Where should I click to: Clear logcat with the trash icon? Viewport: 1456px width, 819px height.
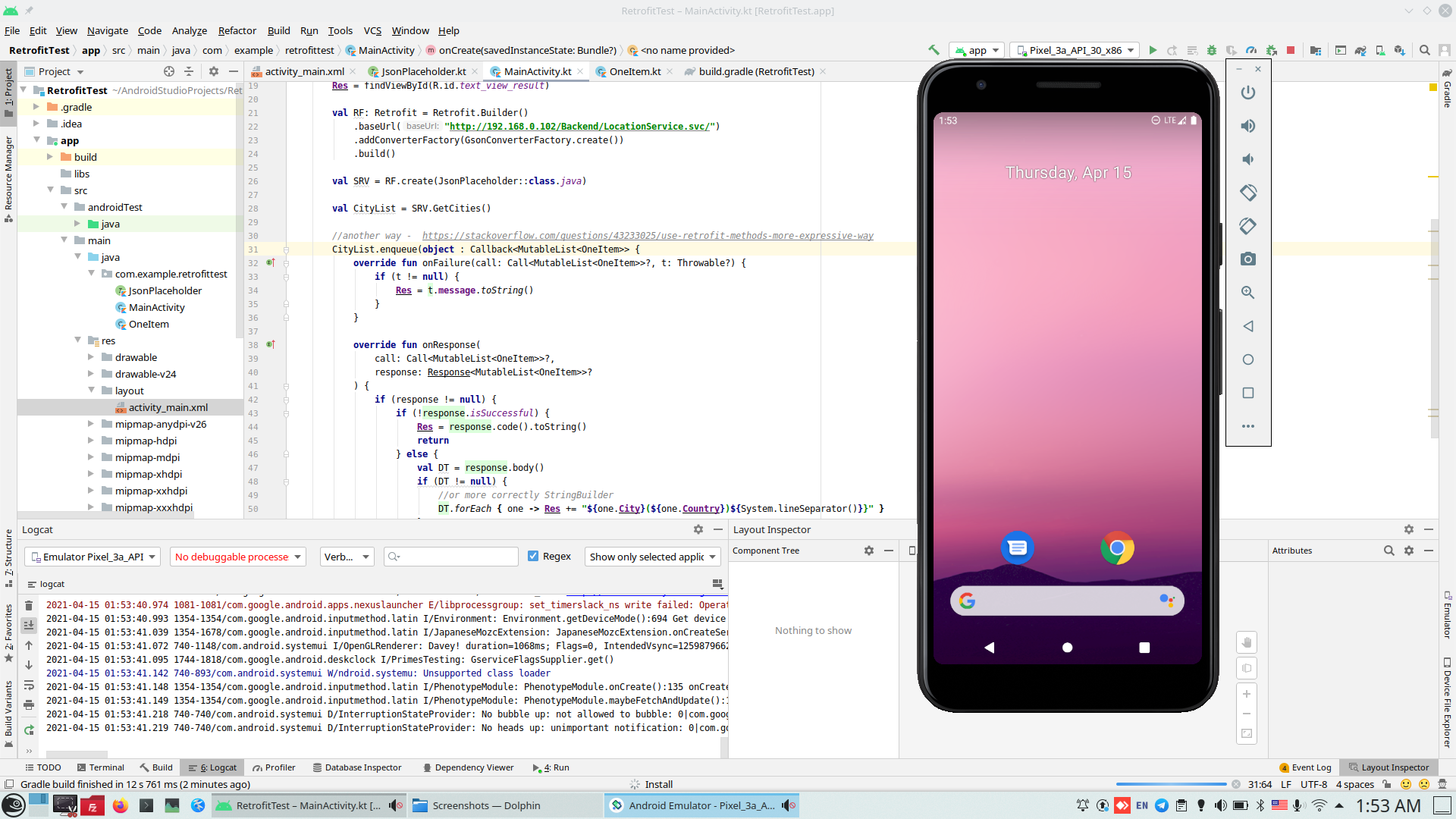point(29,605)
